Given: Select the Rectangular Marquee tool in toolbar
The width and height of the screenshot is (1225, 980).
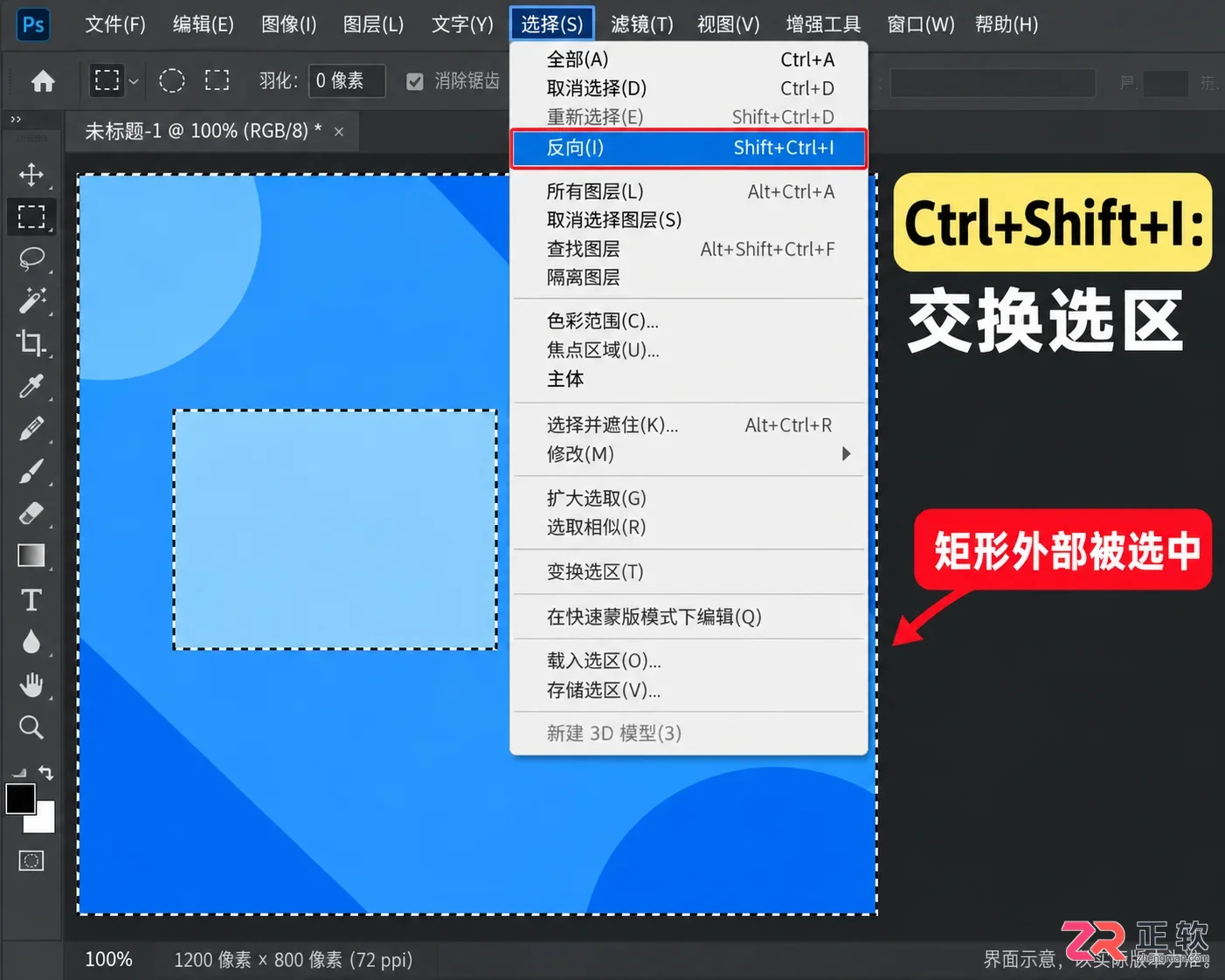Looking at the screenshot, I should pyautogui.click(x=31, y=217).
